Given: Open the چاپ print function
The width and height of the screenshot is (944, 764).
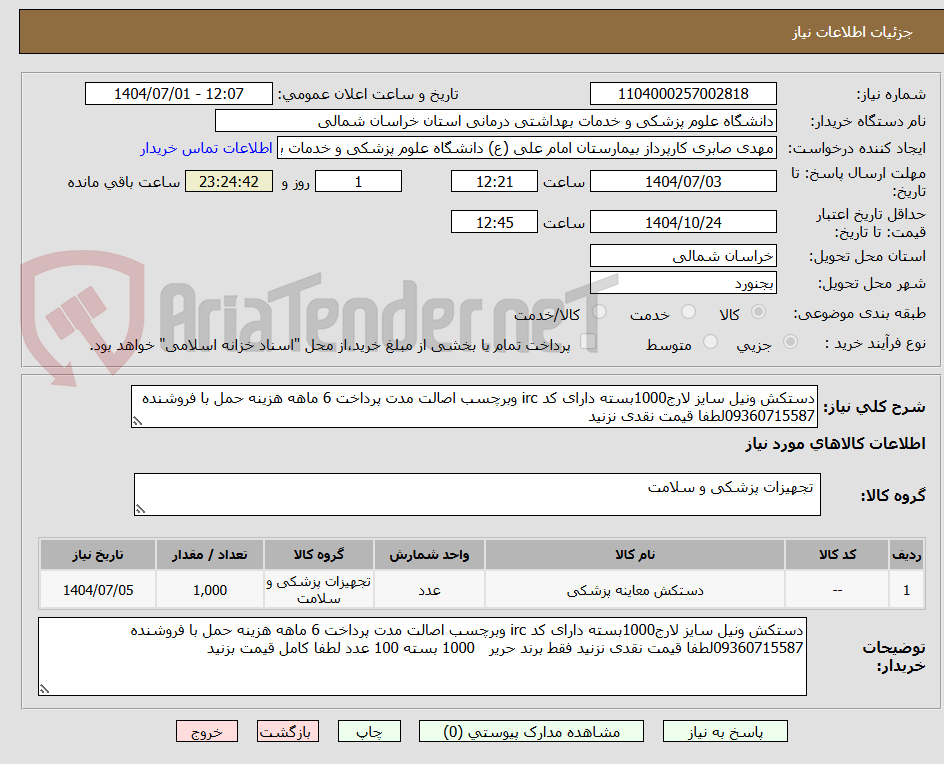Looking at the screenshot, I should point(369,731).
